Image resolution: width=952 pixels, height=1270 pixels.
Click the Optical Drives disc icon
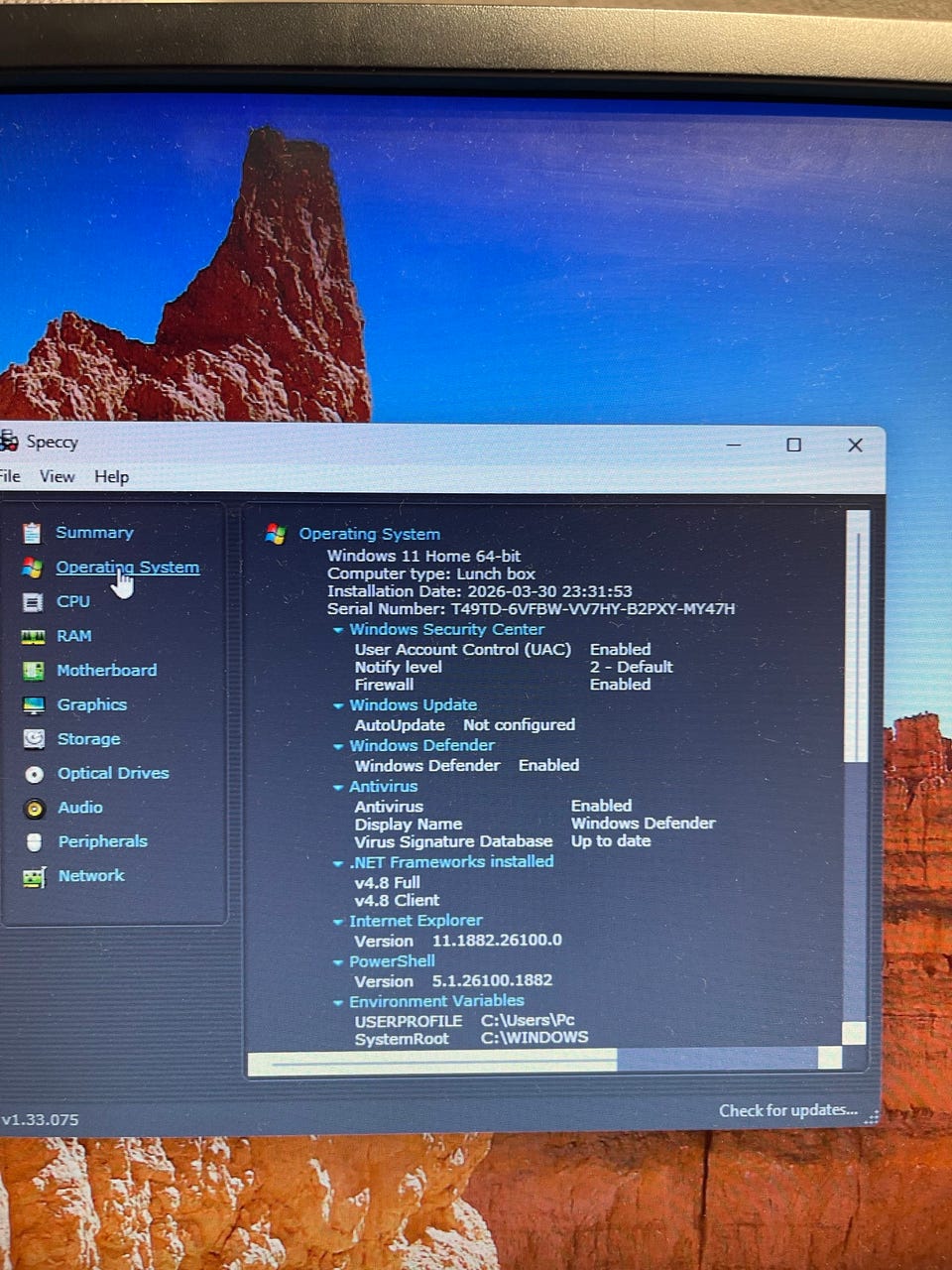[35, 774]
